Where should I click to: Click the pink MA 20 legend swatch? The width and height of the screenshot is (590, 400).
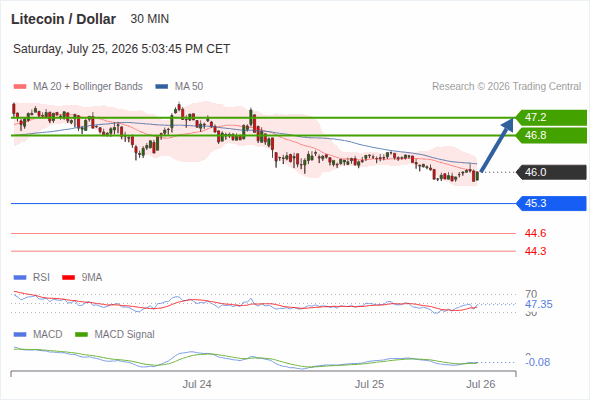(x=20, y=87)
